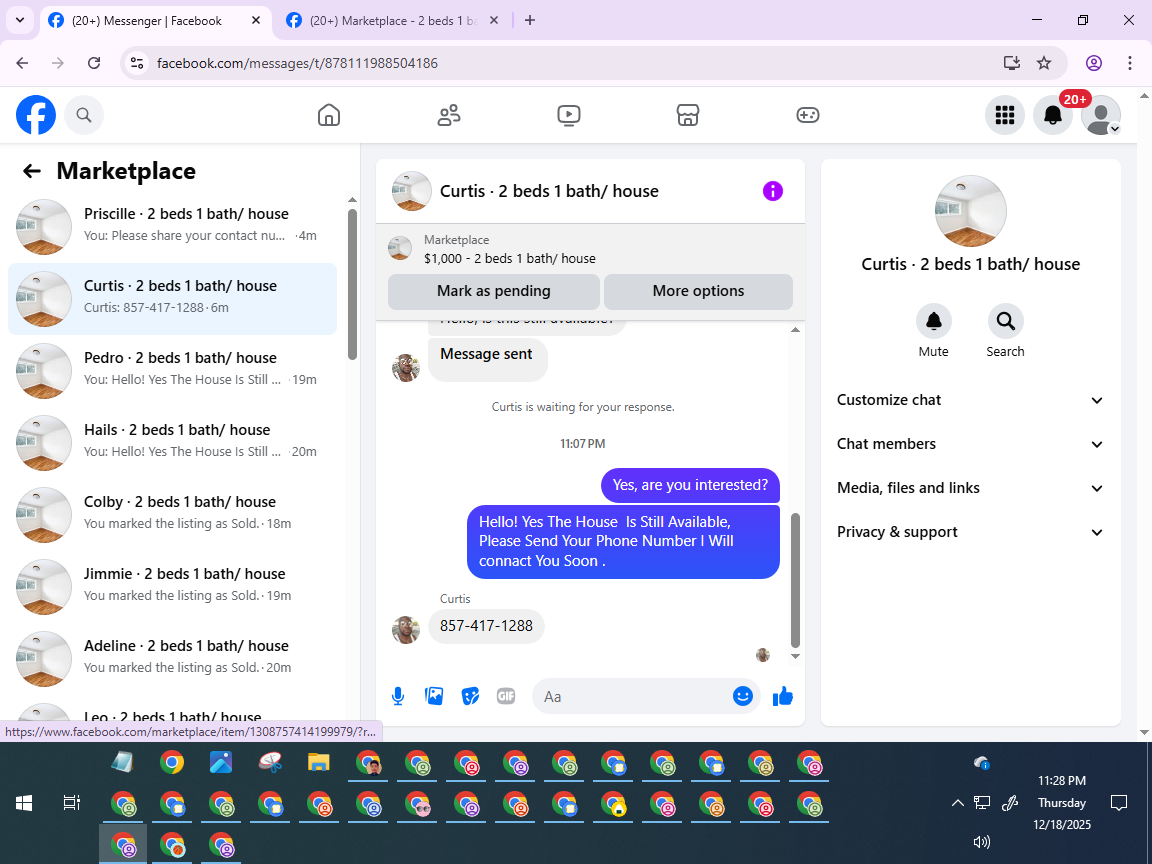Open the GIF picker
The height and width of the screenshot is (864, 1152).
tap(506, 696)
